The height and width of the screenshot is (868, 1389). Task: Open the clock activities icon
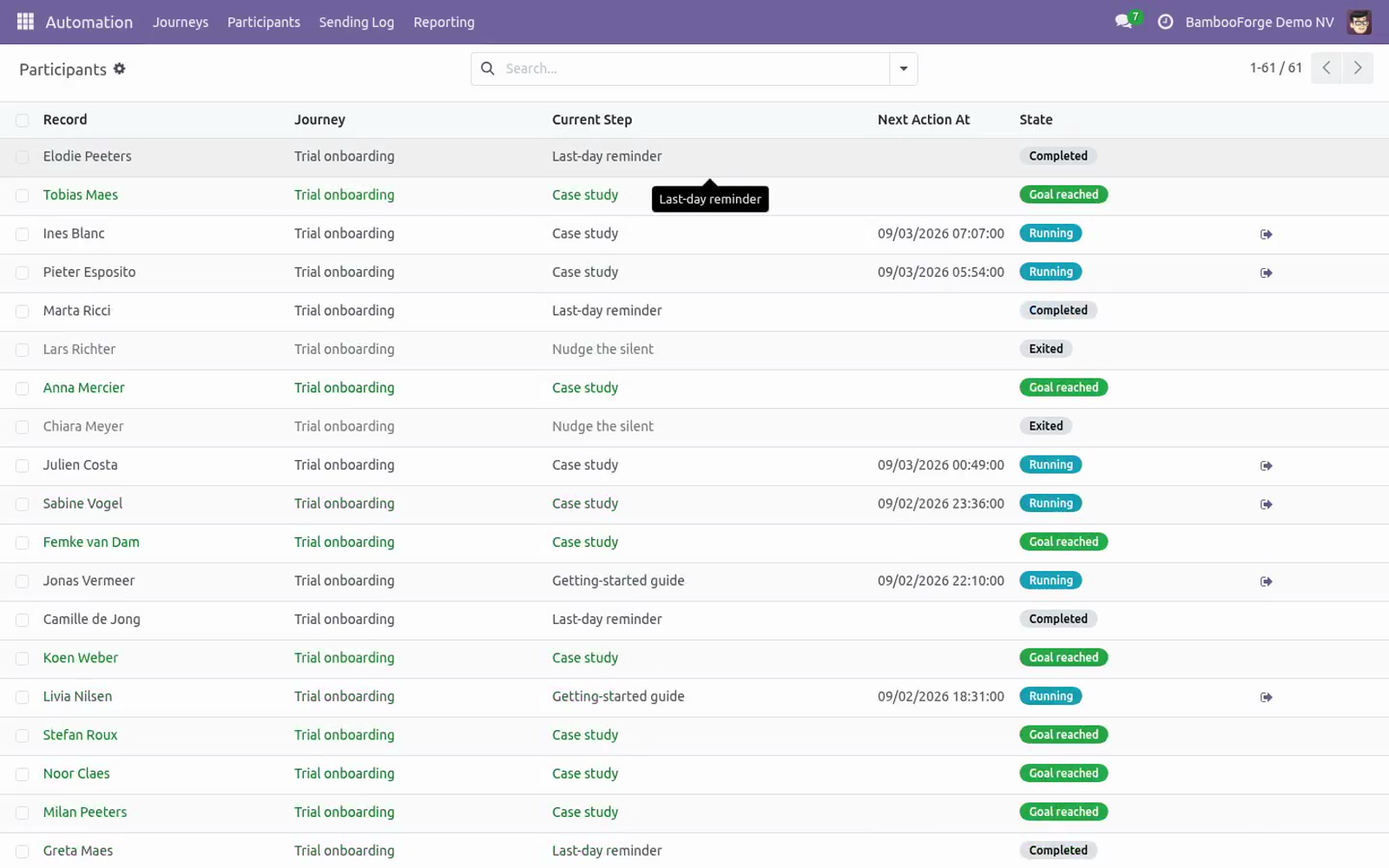tap(1165, 22)
